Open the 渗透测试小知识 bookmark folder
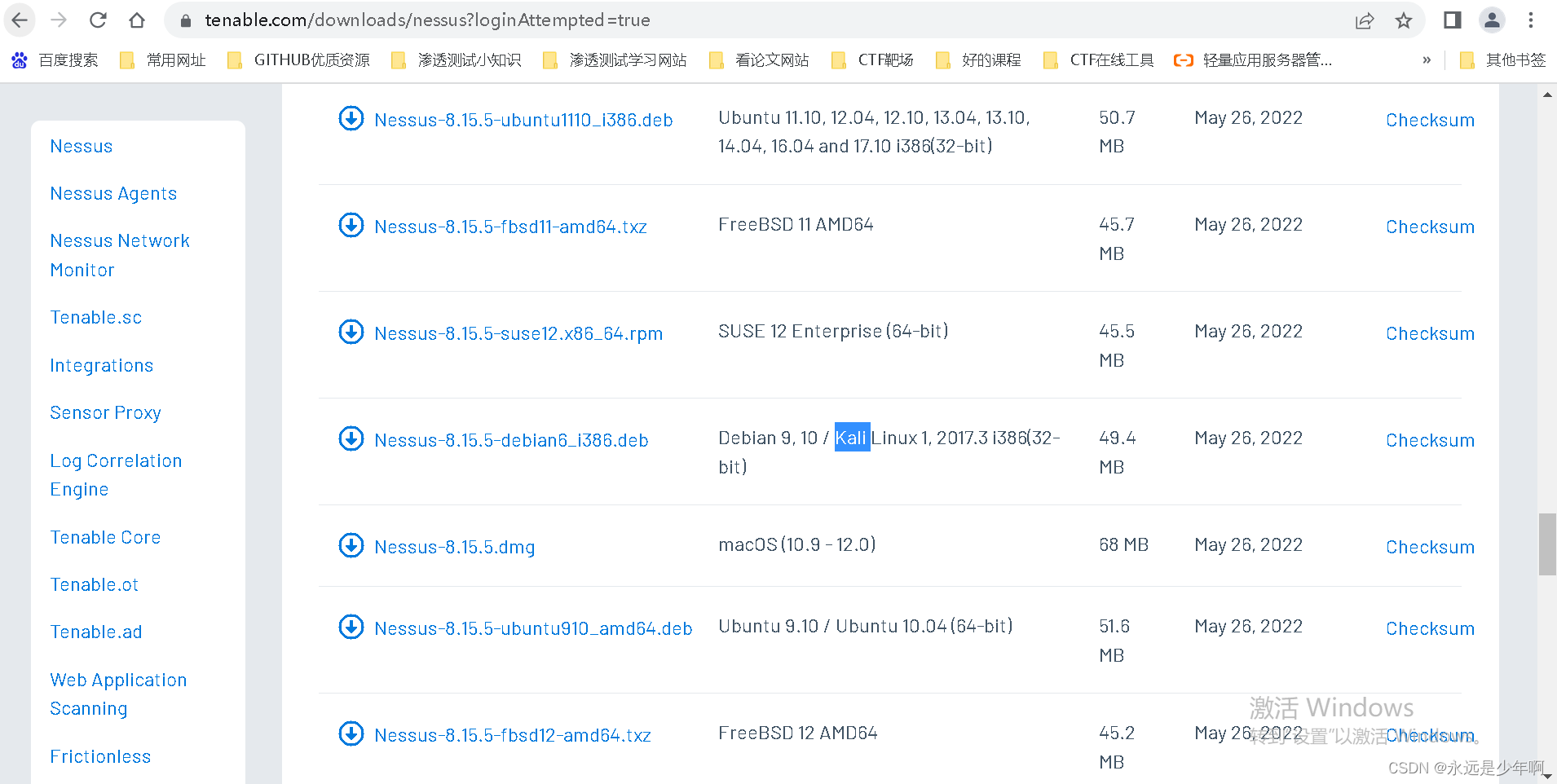 click(x=456, y=60)
